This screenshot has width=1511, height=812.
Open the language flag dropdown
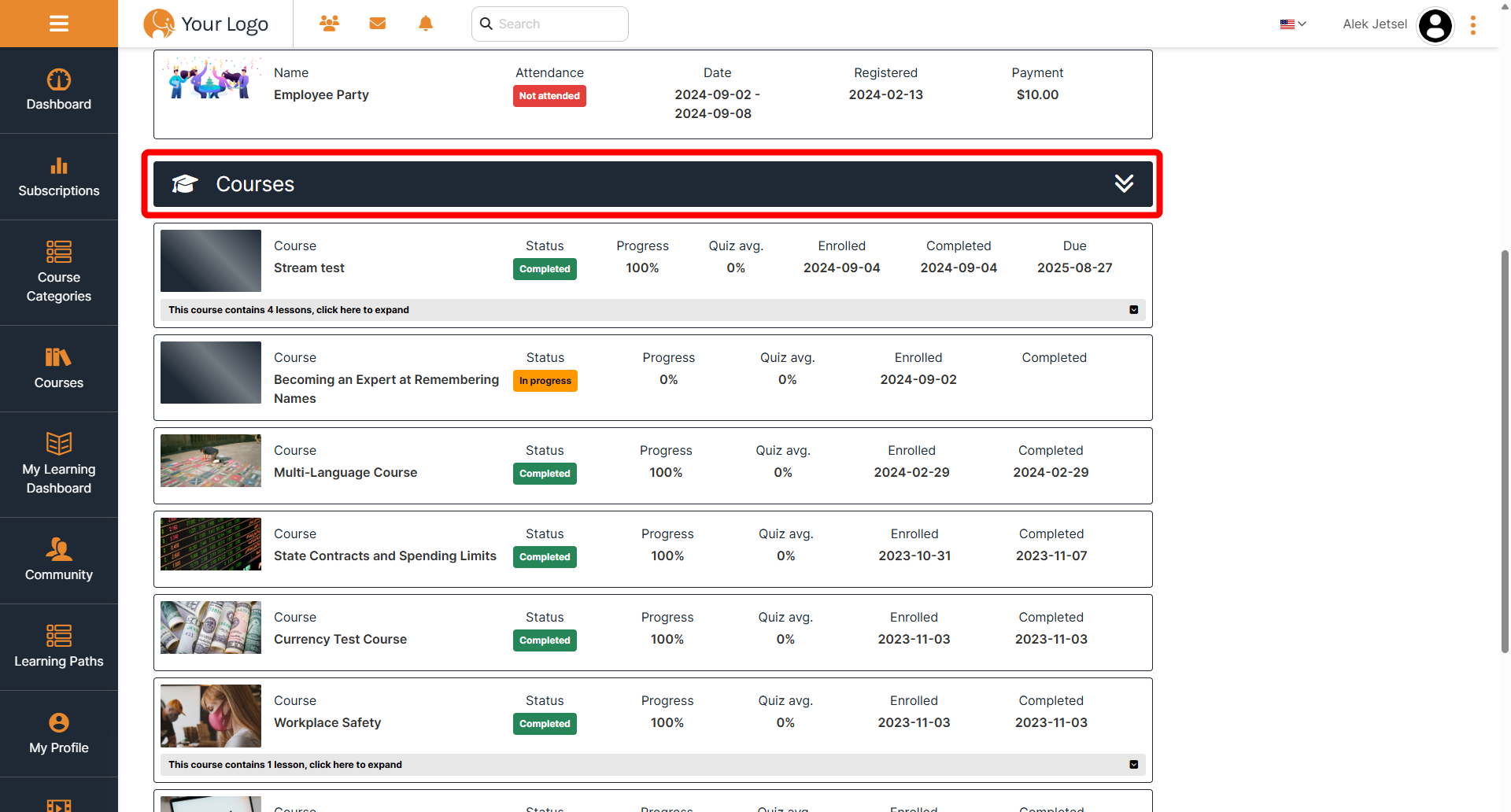coord(1292,24)
